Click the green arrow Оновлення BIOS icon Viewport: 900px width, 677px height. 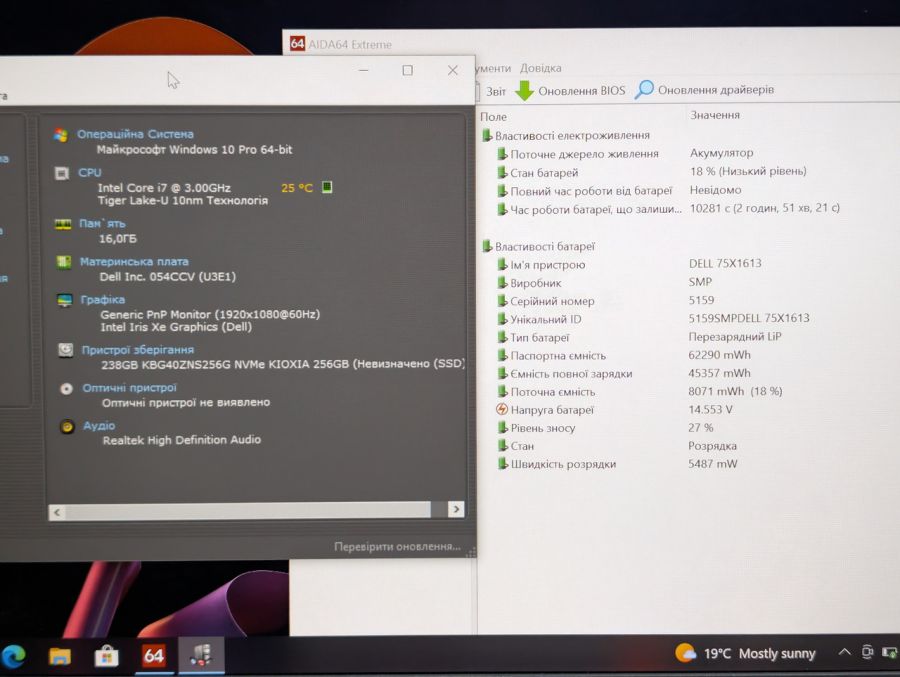click(524, 90)
